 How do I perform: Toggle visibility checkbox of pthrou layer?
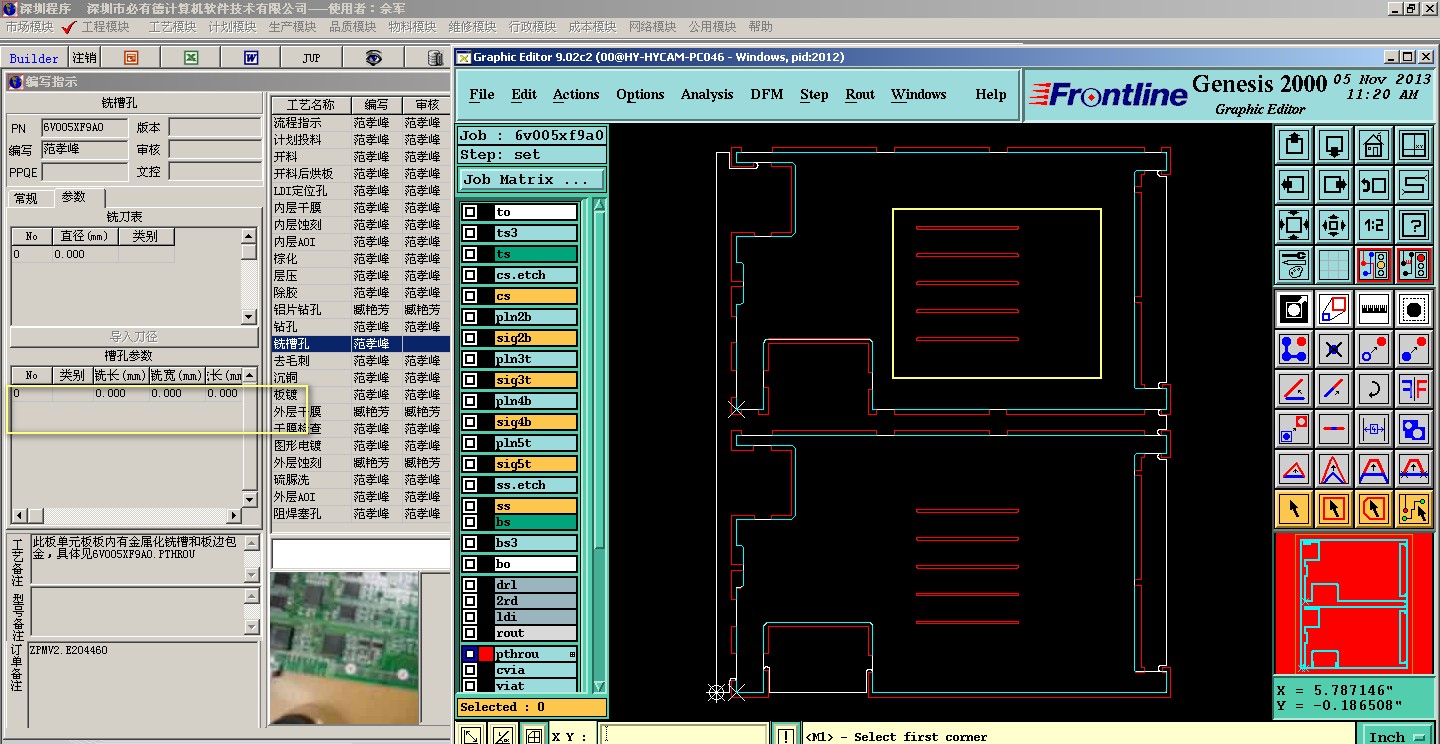click(470, 654)
